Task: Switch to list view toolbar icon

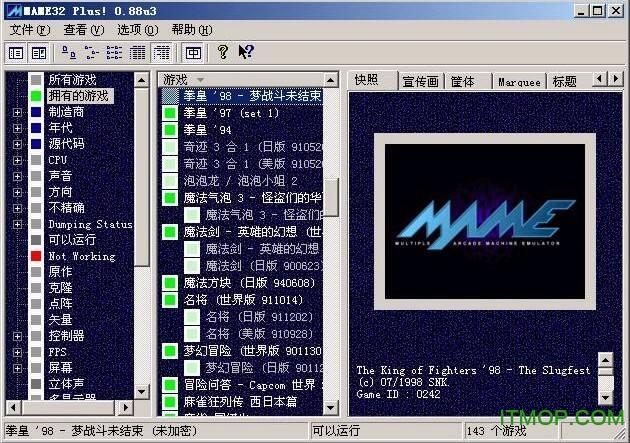Action: [115, 53]
